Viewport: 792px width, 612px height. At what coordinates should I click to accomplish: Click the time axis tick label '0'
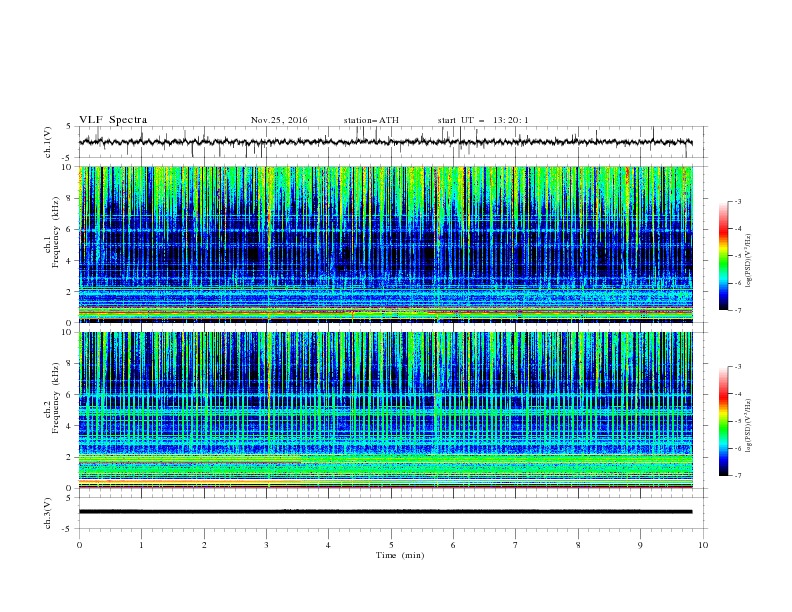coord(79,545)
